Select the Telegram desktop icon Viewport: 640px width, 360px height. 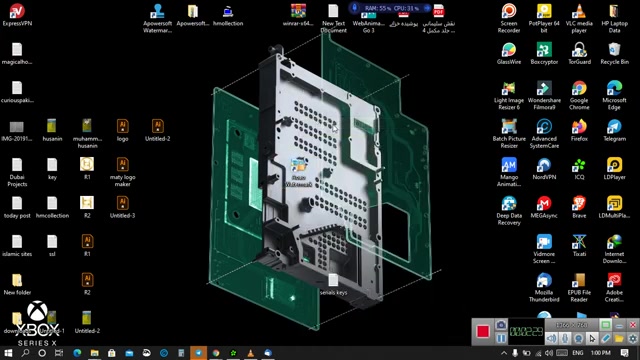point(614,131)
